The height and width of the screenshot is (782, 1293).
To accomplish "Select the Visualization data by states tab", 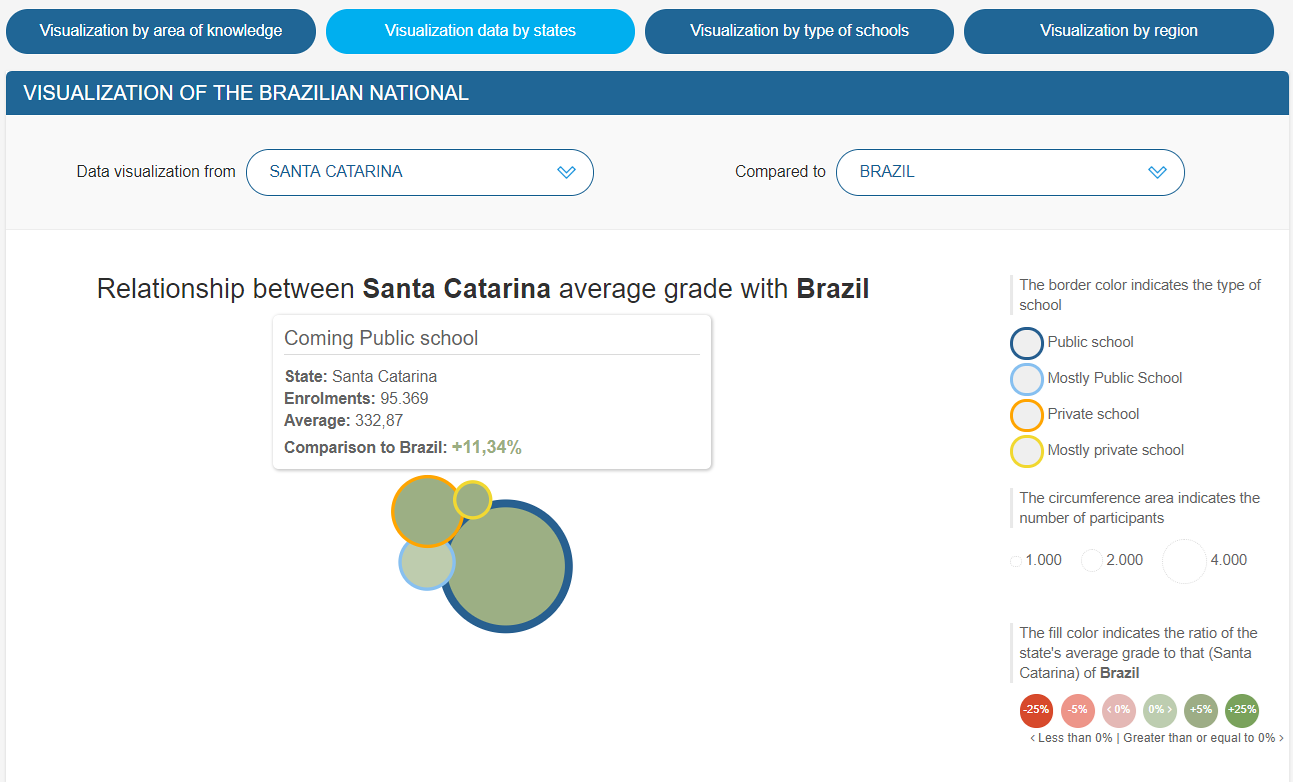I will point(480,31).
